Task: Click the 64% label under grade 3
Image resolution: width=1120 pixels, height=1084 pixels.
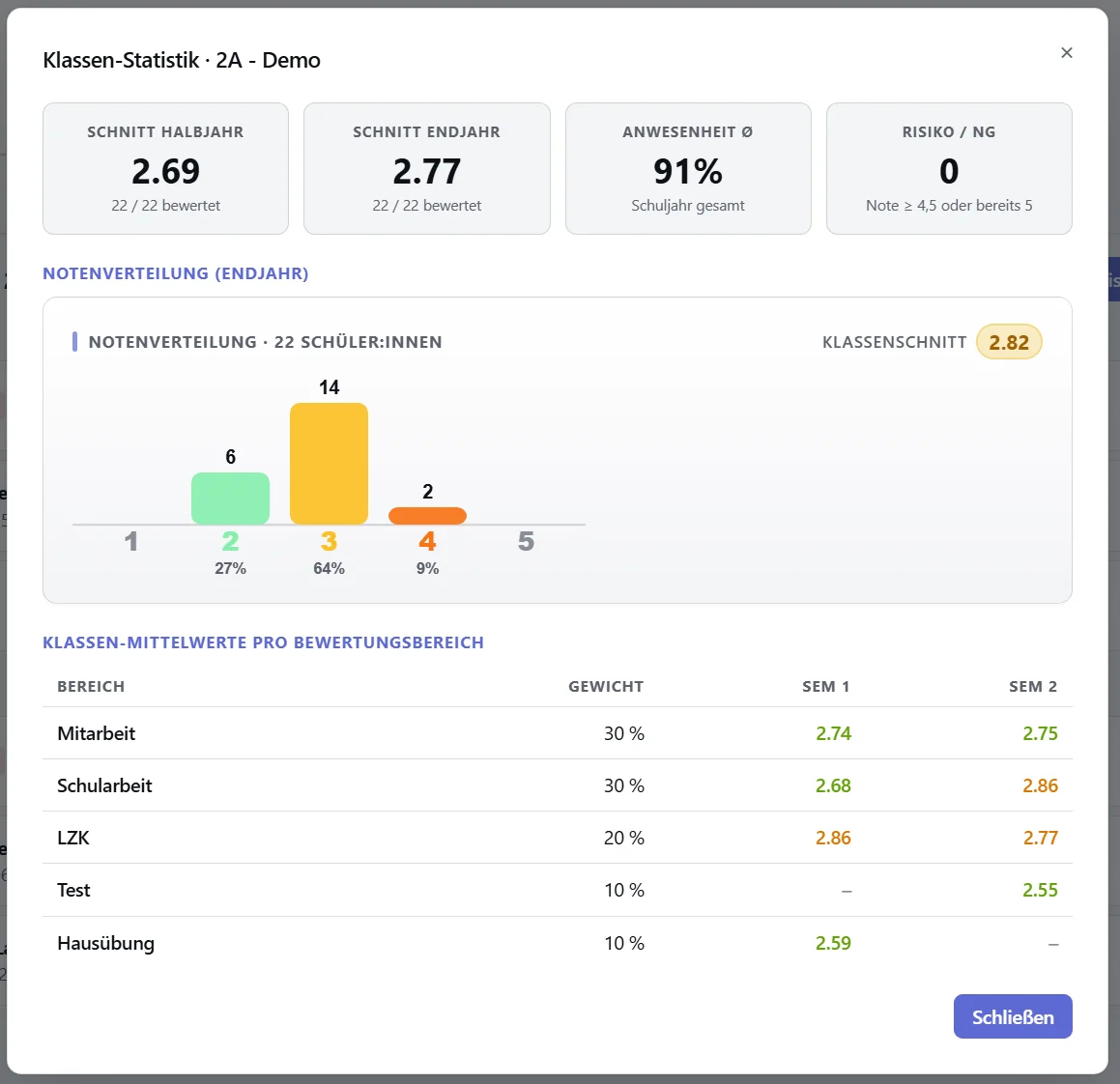Action: 329,568
